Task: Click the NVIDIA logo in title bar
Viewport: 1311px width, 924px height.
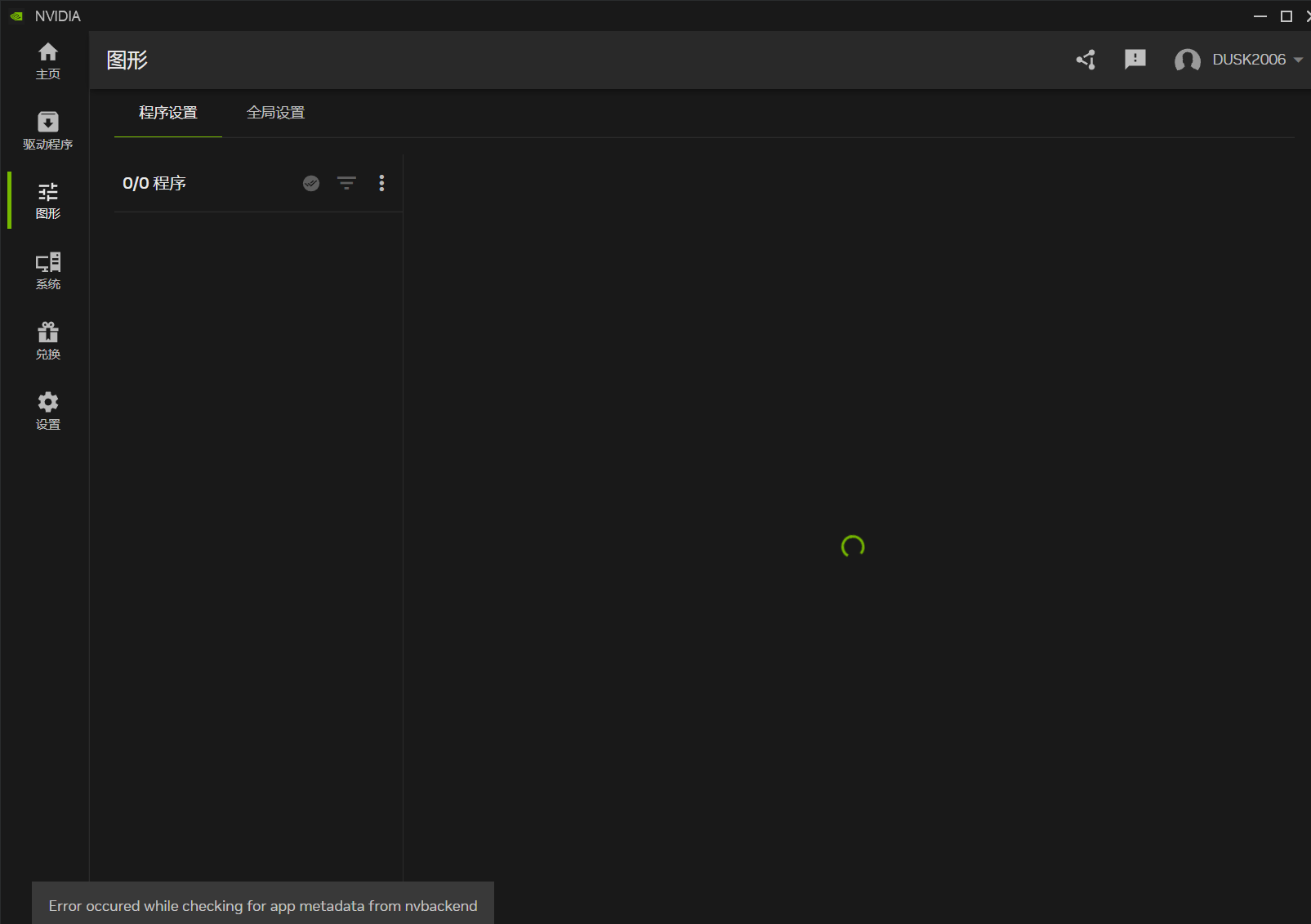Action: tap(16, 16)
